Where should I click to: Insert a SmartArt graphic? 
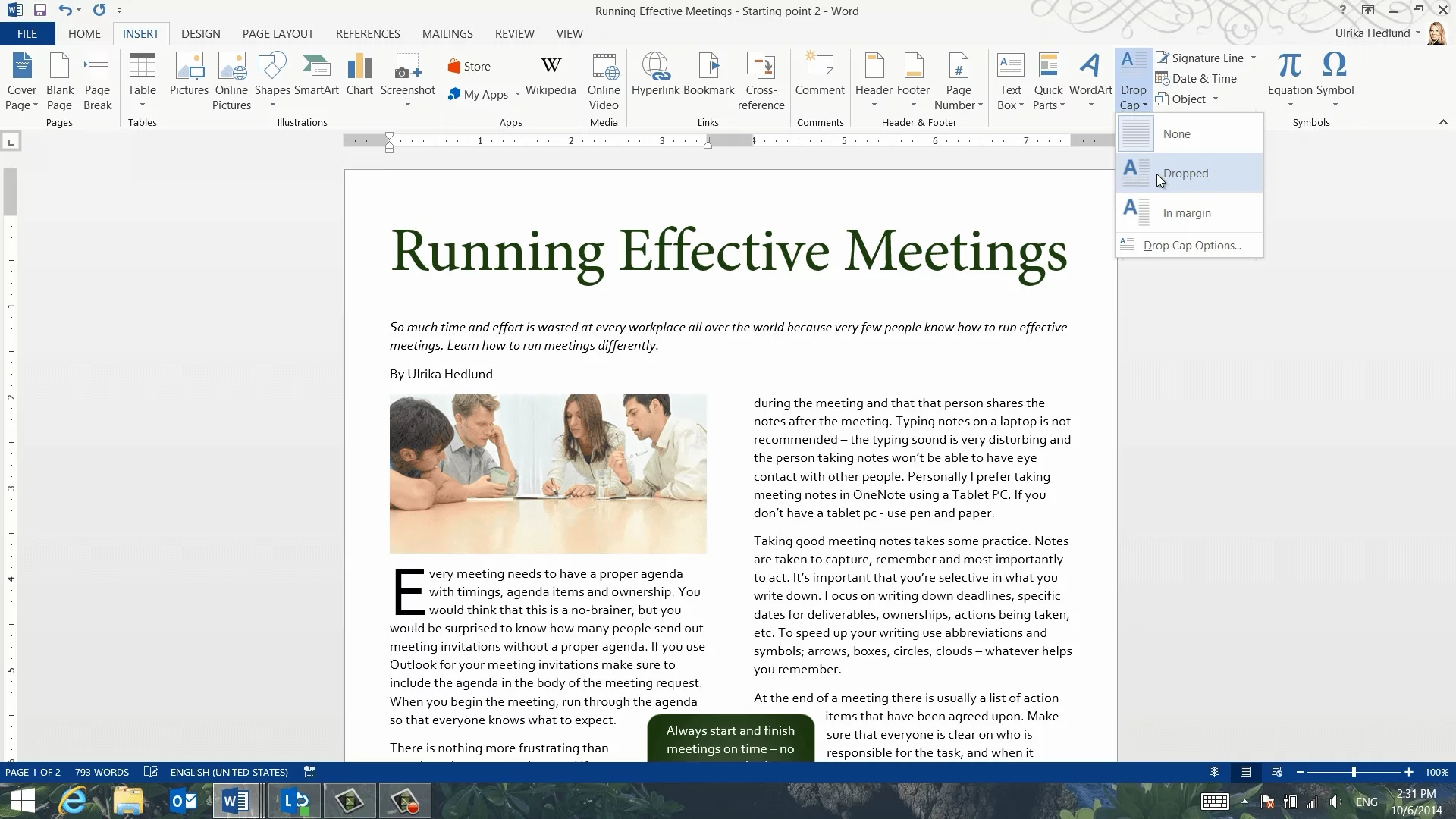[x=316, y=76]
